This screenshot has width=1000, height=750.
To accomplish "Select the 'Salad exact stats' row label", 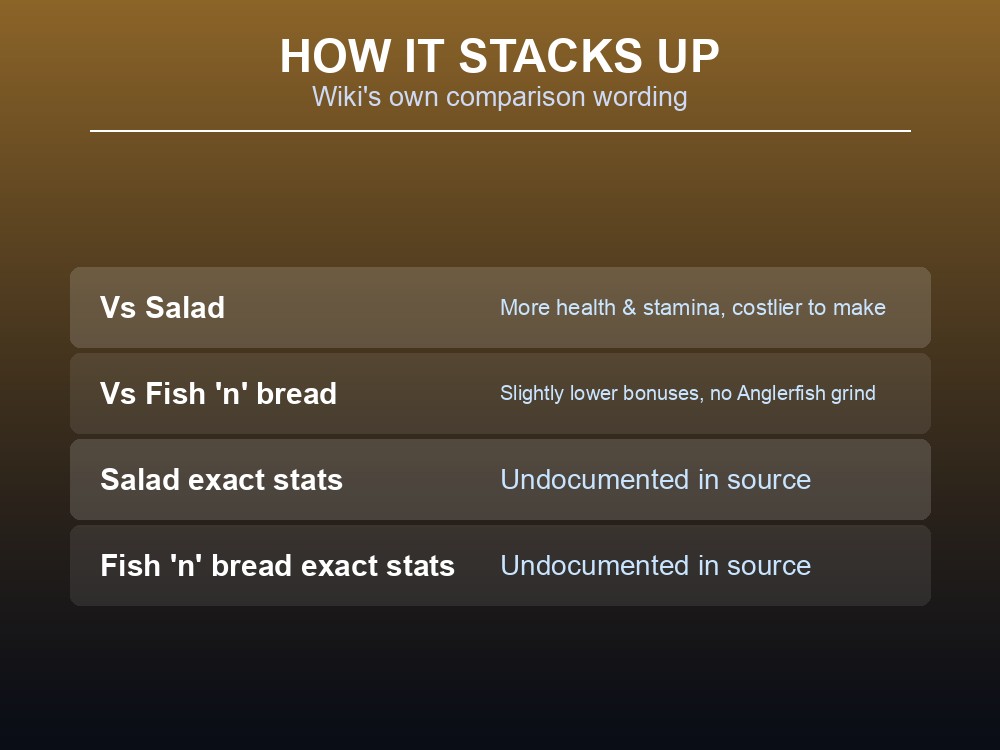I will click(221, 480).
